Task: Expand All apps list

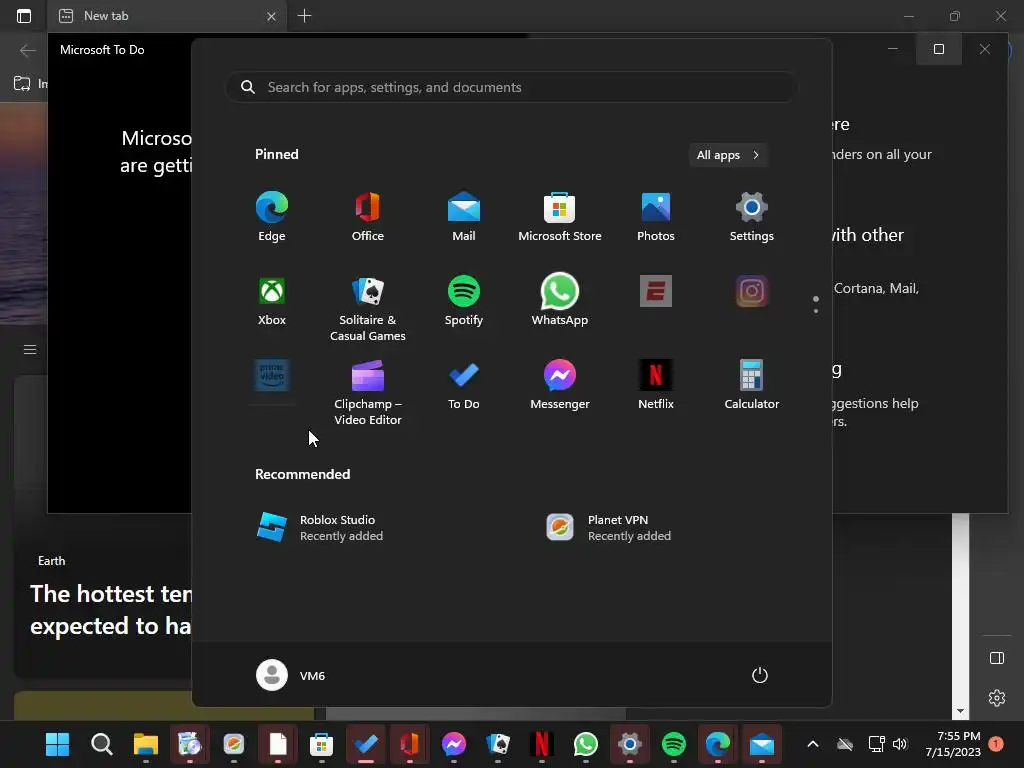Action: point(728,155)
